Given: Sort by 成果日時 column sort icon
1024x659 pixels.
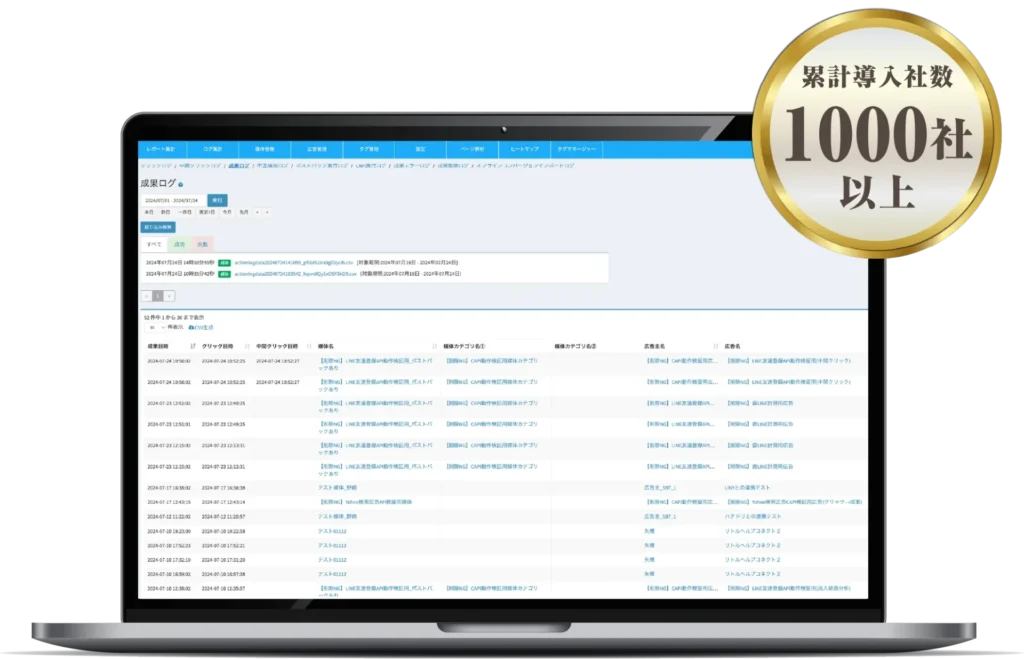Looking at the screenshot, I should coord(192,346).
